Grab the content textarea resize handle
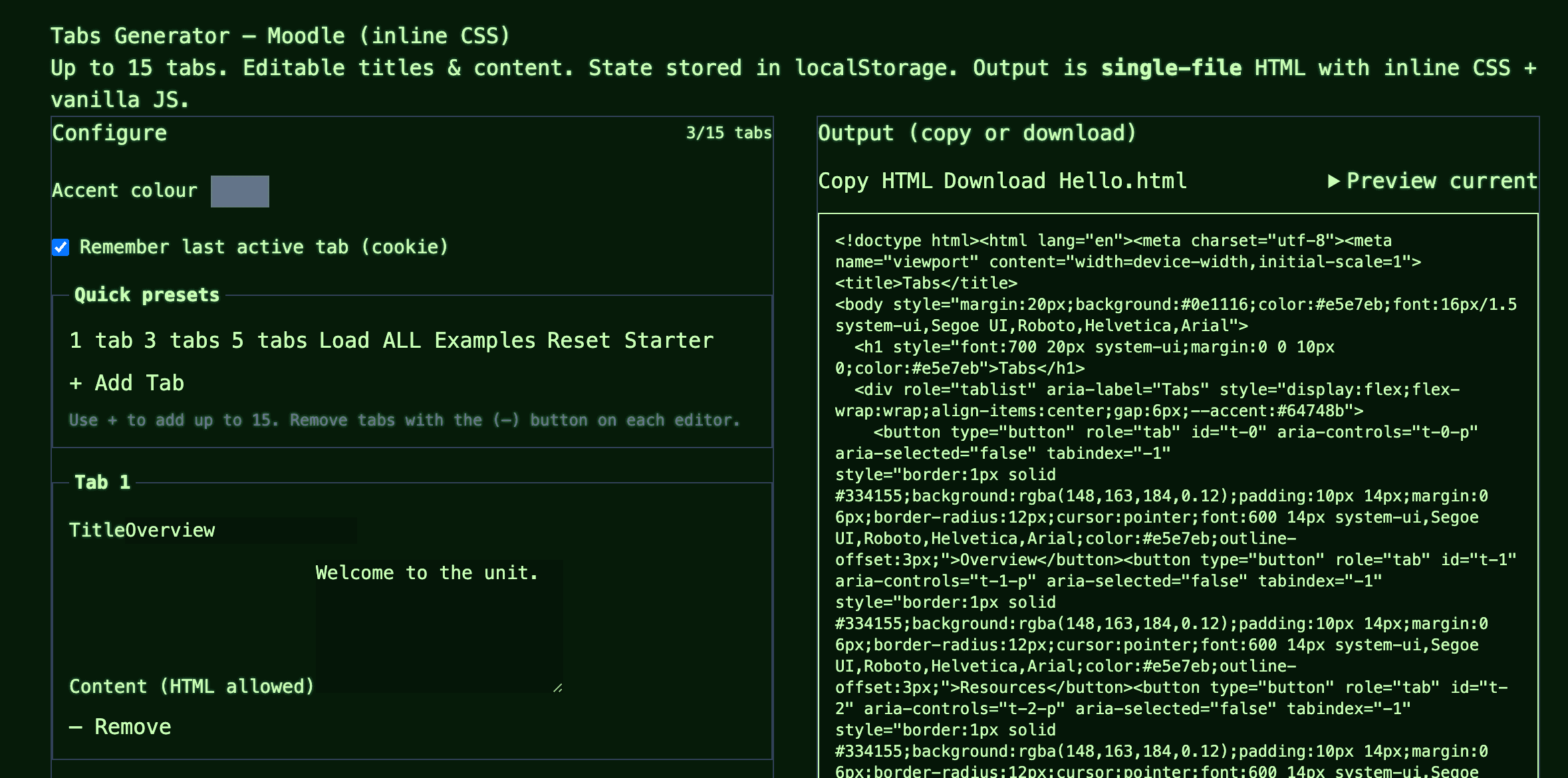This screenshot has width=1568, height=778. click(x=557, y=688)
